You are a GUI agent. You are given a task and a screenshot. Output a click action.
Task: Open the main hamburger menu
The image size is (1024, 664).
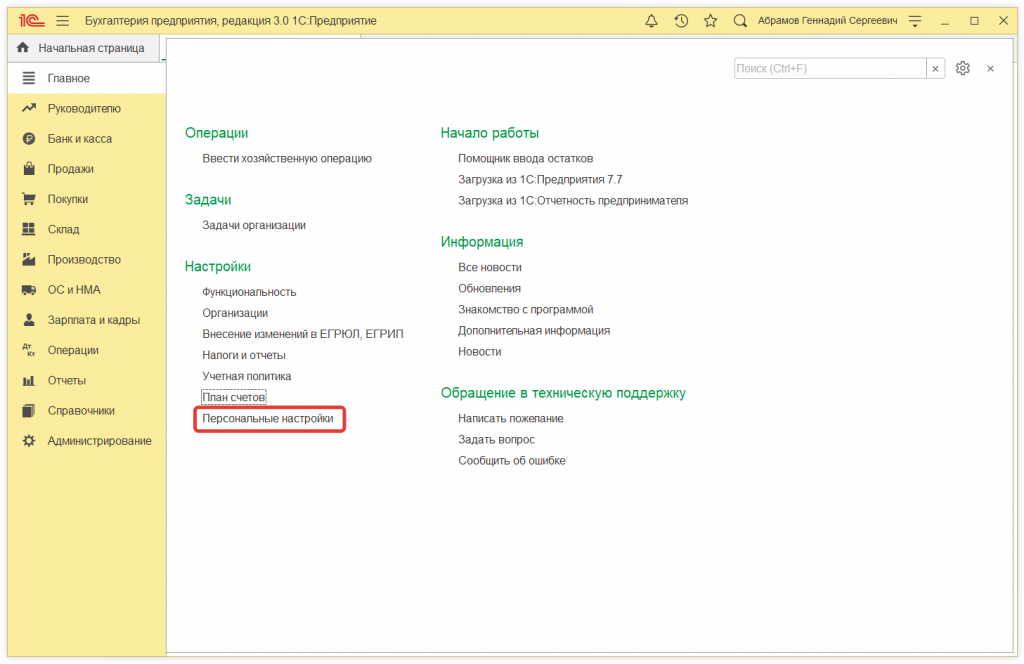coord(61,19)
